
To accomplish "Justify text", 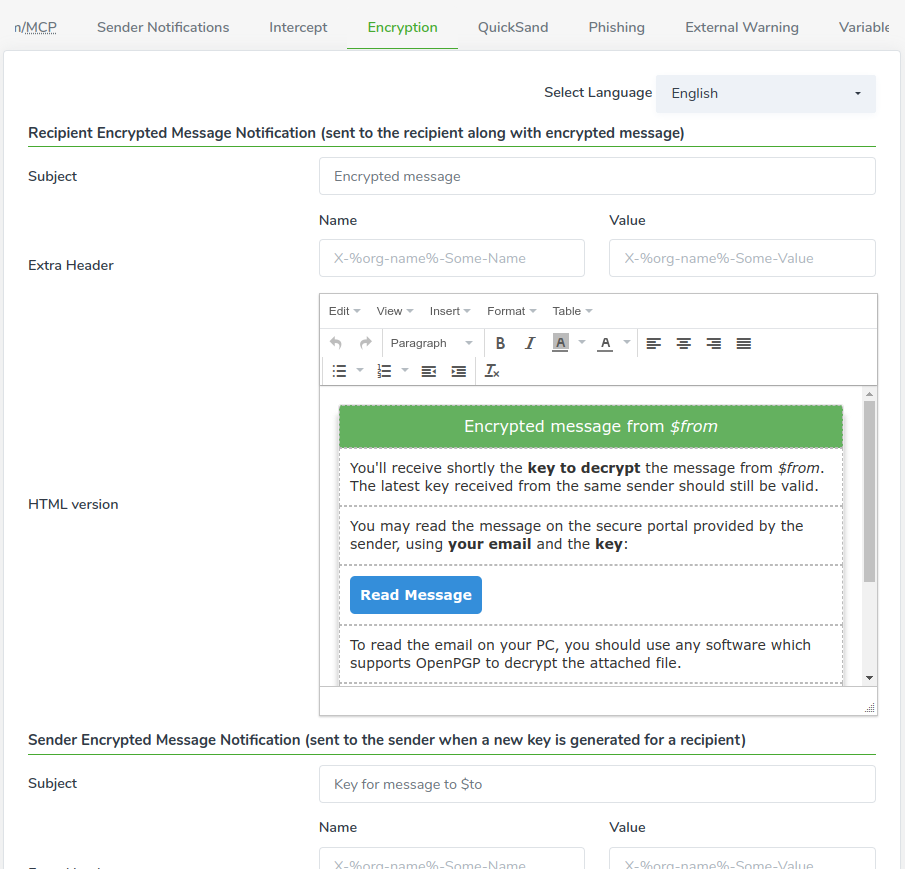I will pyautogui.click(x=743, y=343).
